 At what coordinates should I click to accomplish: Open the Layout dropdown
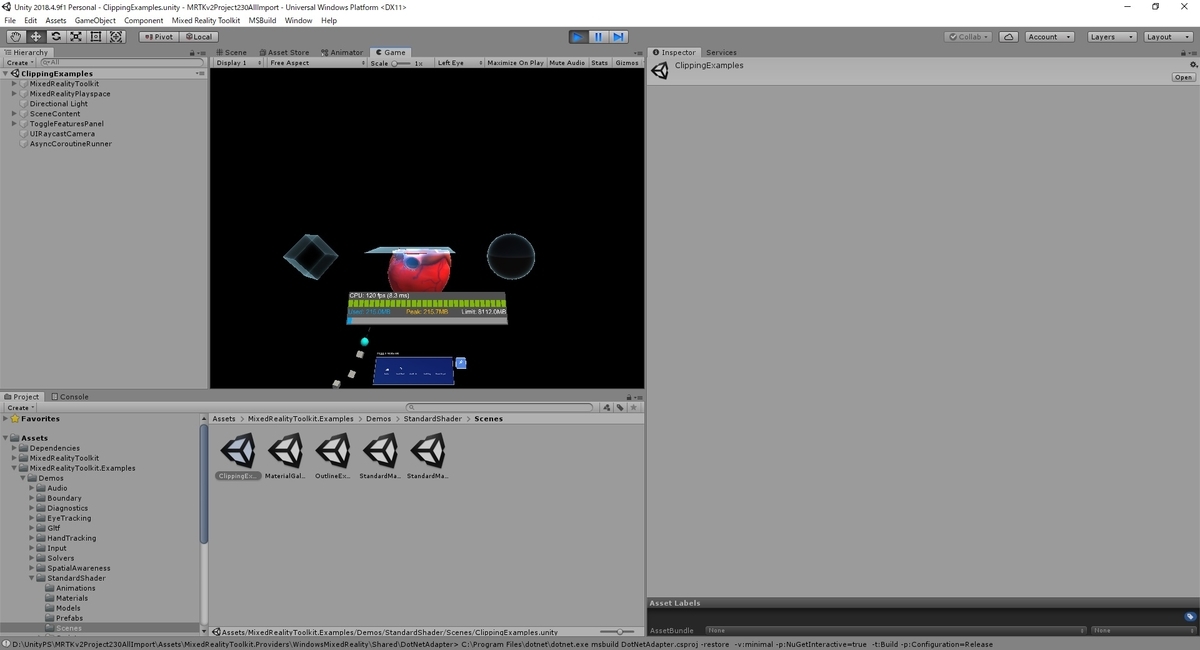coord(1167,37)
